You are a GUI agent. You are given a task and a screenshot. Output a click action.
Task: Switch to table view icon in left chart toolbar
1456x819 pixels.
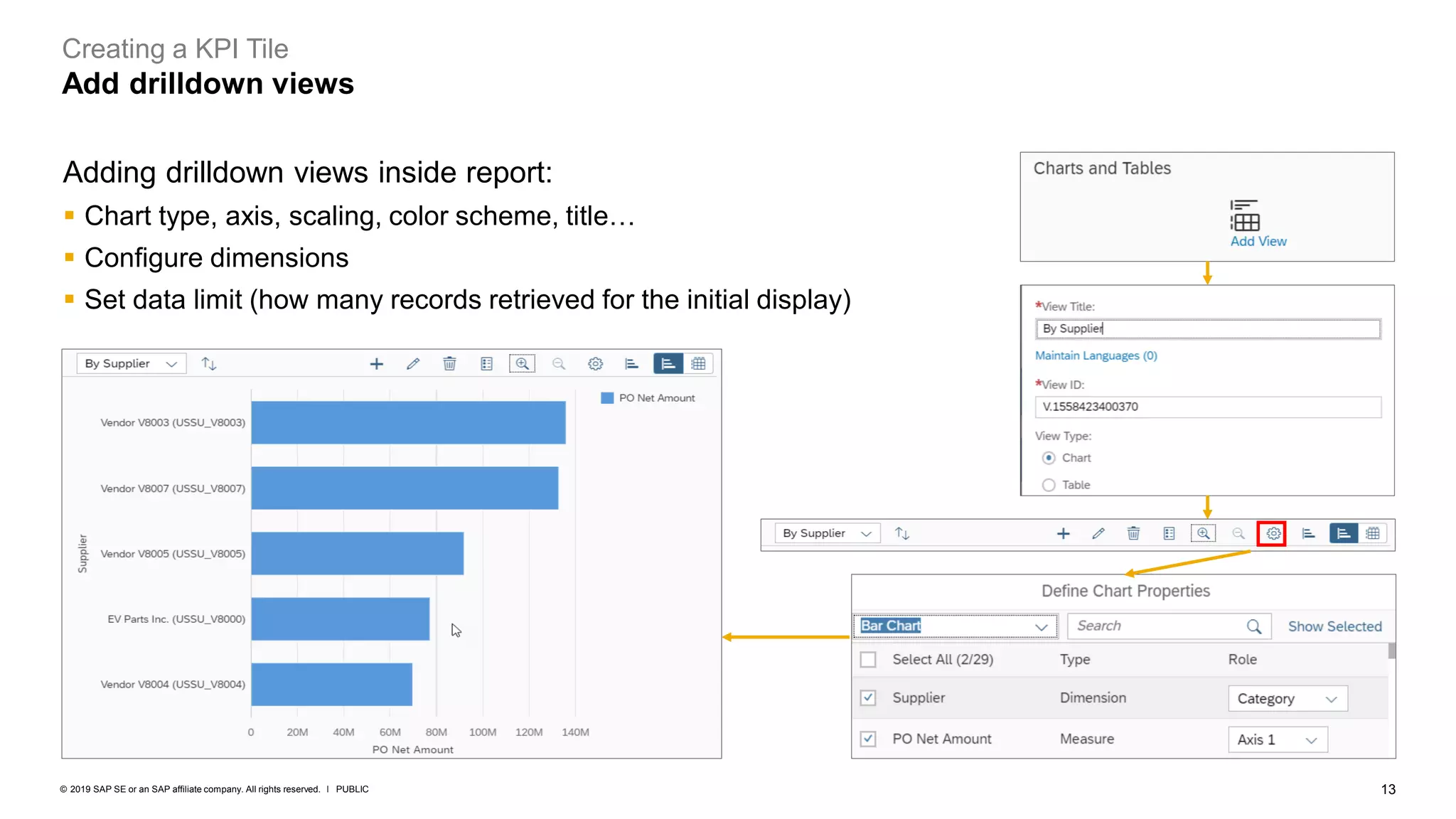point(699,364)
